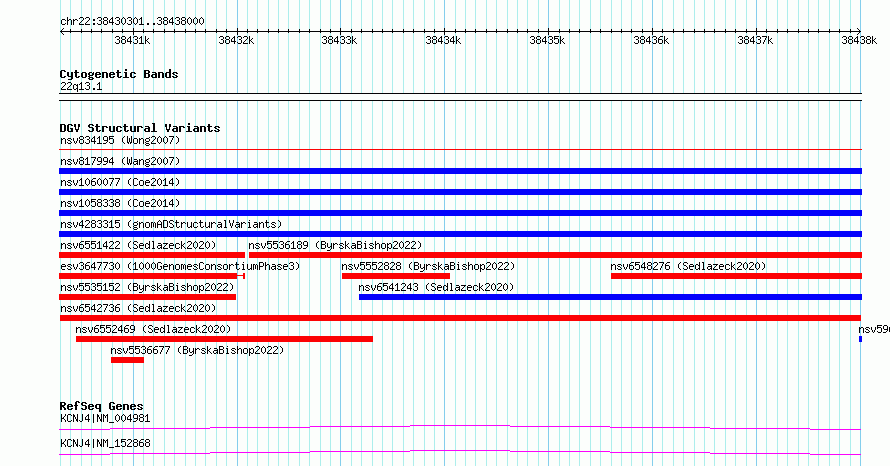Screen dimensions: 890x466
Task: Click the DGV Structural Variants track title
Action: coord(140,128)
